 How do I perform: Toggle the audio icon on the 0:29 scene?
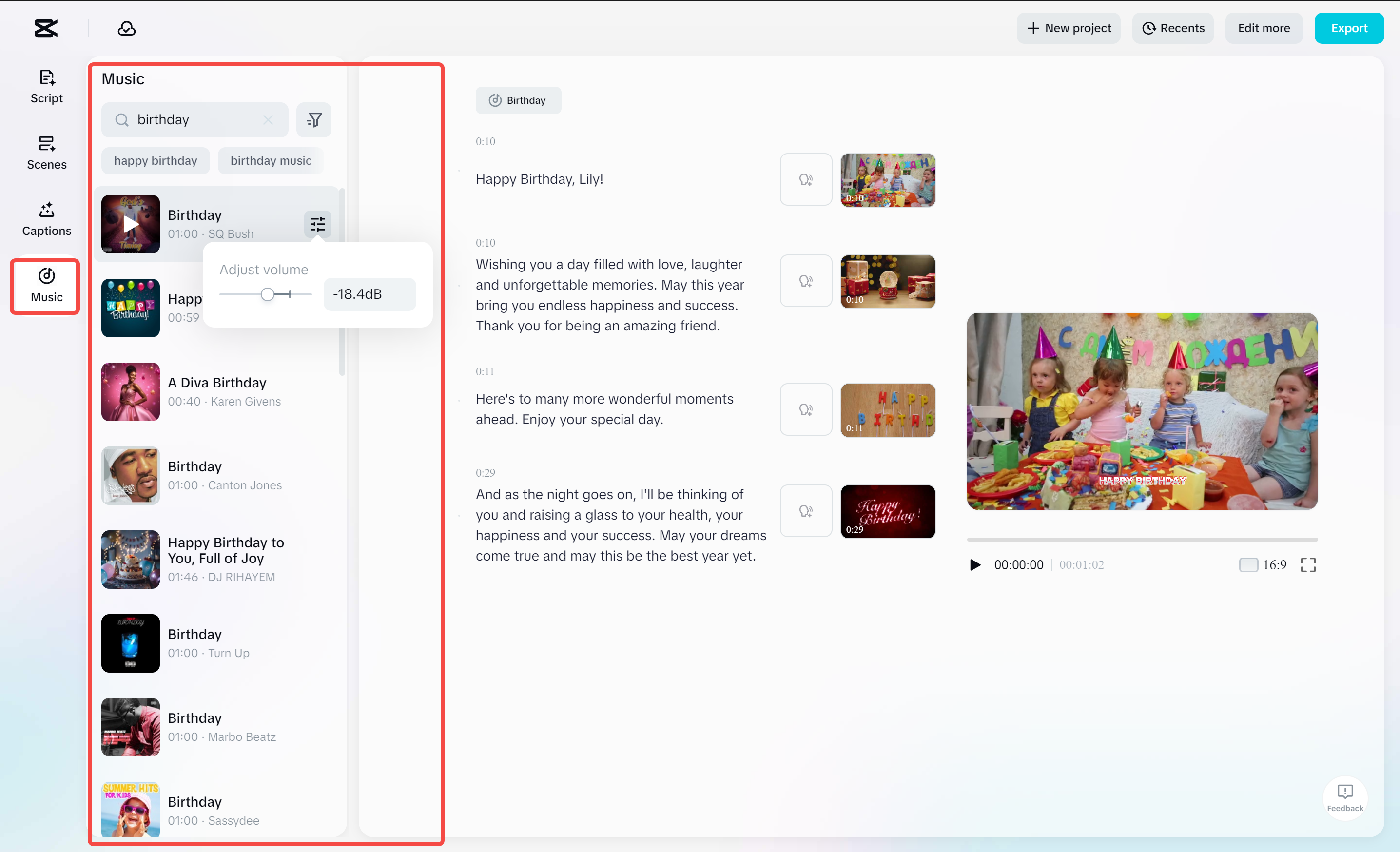click(806, 511)
